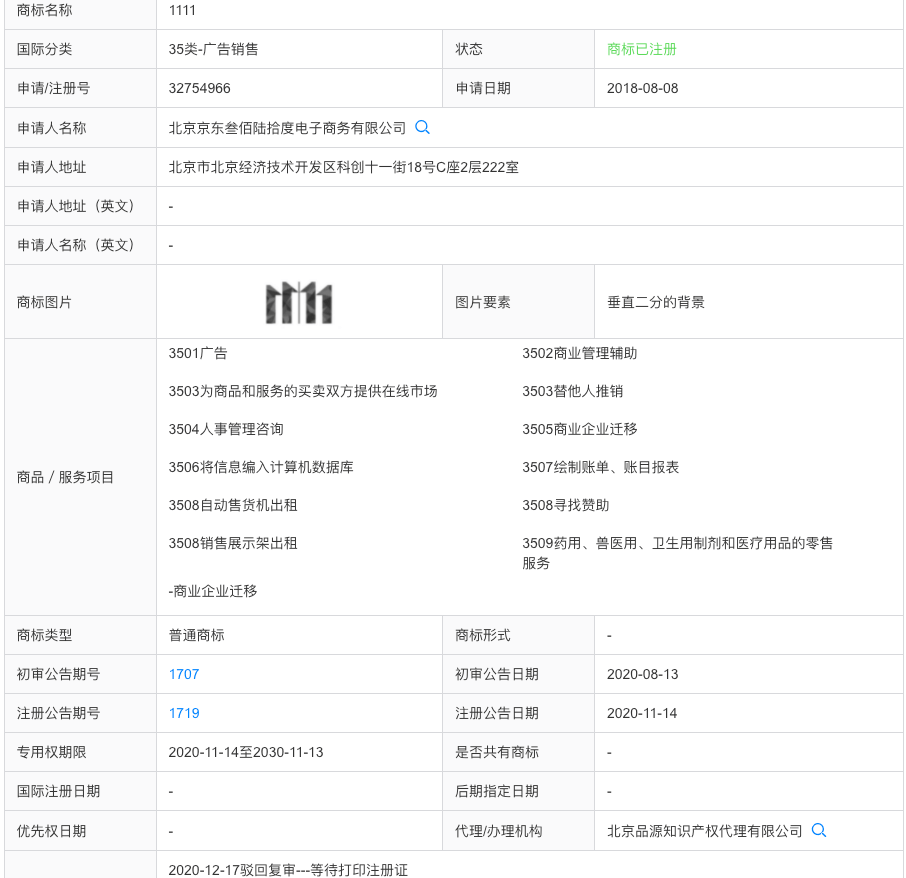
Task: Select the application number 32754966
Action: click(206, 88)
